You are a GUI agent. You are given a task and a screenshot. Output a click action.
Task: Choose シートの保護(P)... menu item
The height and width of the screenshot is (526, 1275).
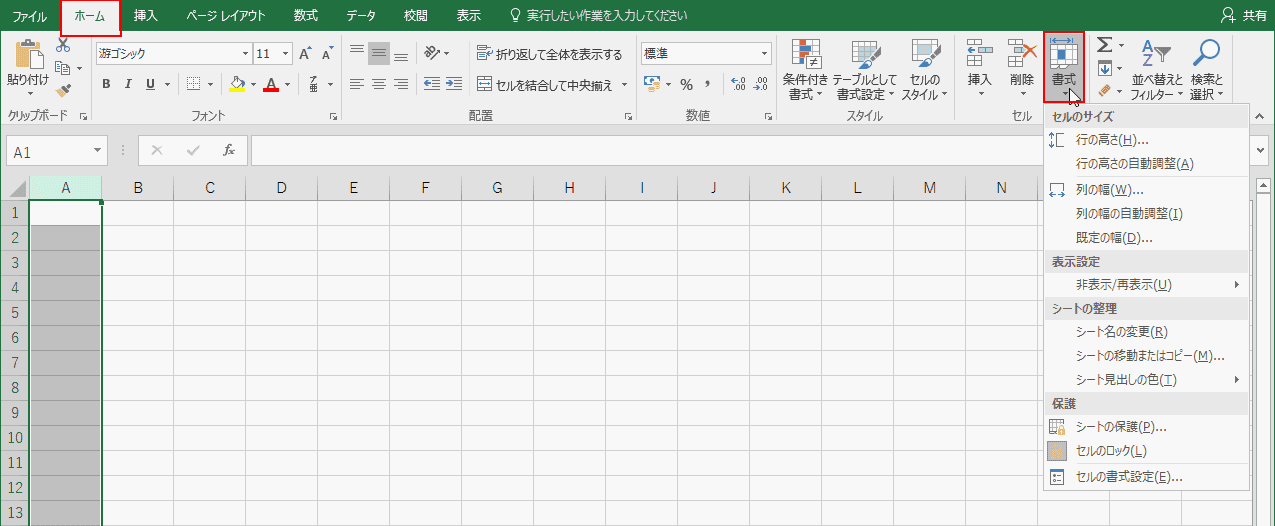(x=1146, y=427)
